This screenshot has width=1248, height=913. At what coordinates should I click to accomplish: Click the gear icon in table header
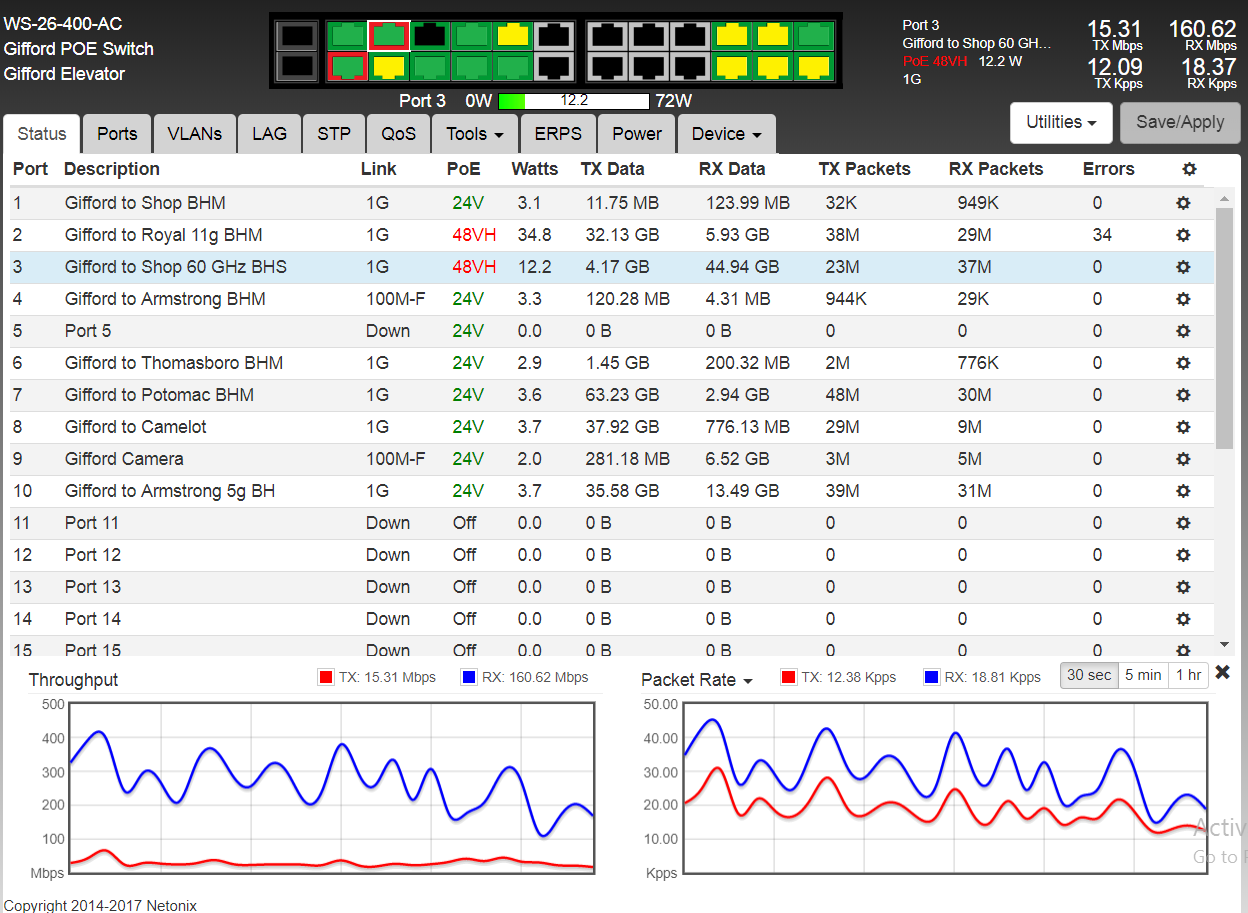[1189, 169]
